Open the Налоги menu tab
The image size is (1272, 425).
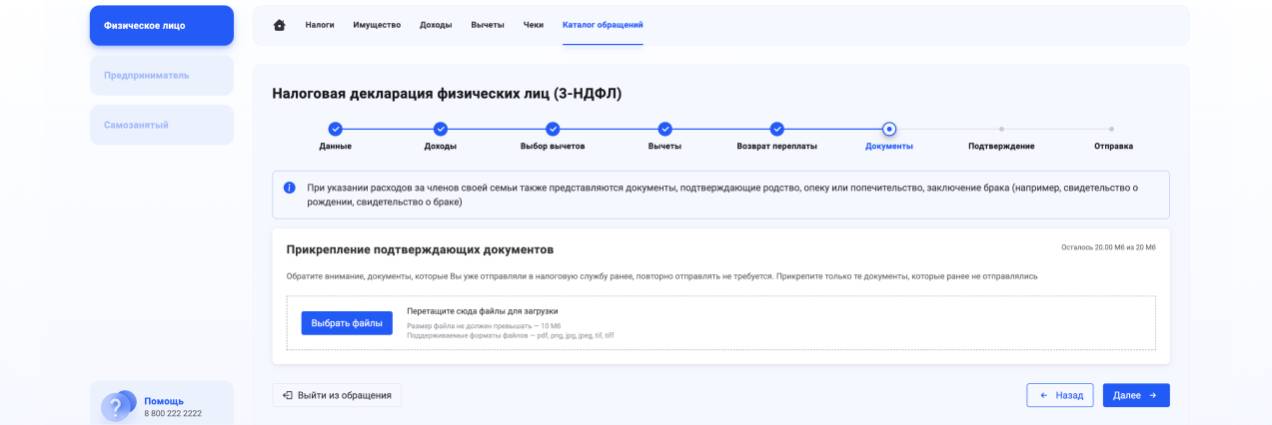(319, 25)
